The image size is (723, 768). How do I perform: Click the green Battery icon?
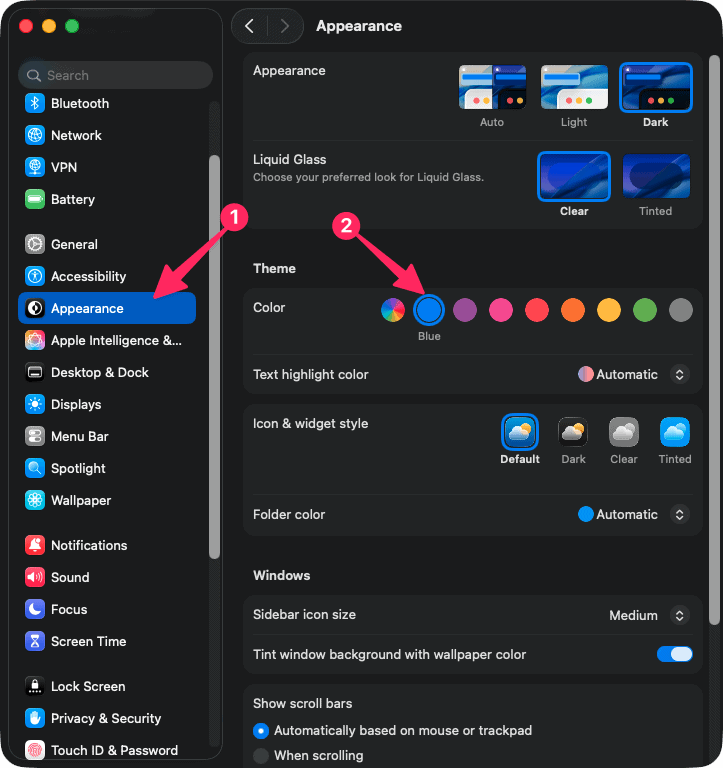35,199
